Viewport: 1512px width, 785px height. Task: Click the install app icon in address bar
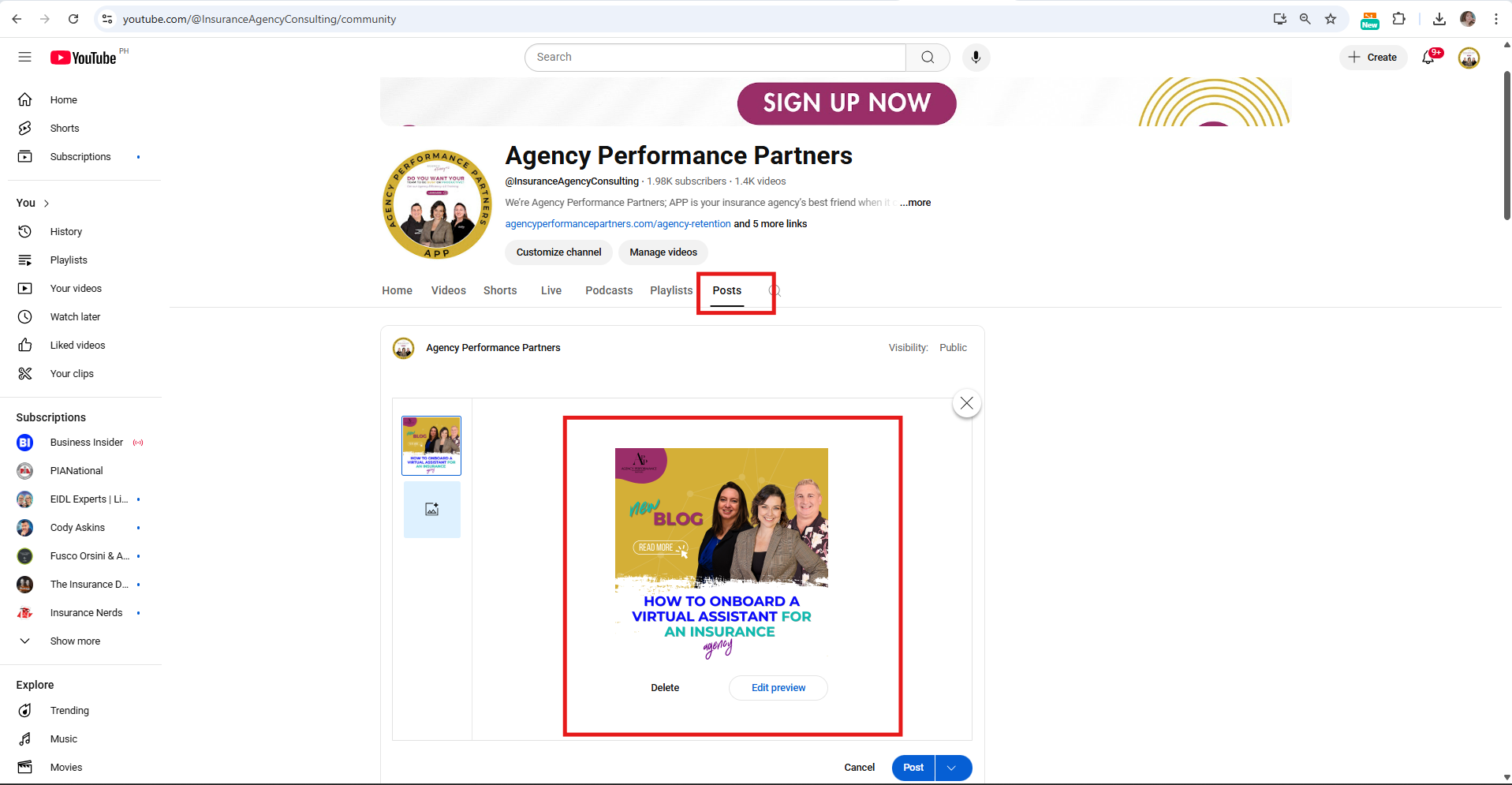click(x=1280, y=19)
